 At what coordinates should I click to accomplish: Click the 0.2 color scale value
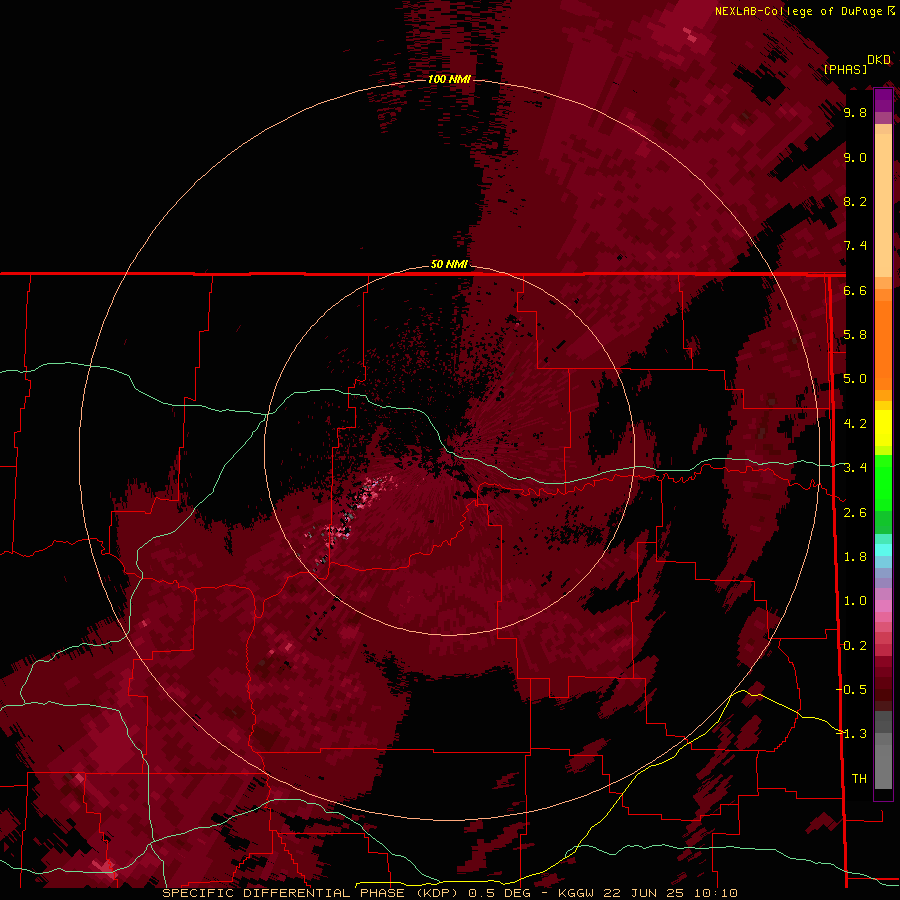click(855, 646)
